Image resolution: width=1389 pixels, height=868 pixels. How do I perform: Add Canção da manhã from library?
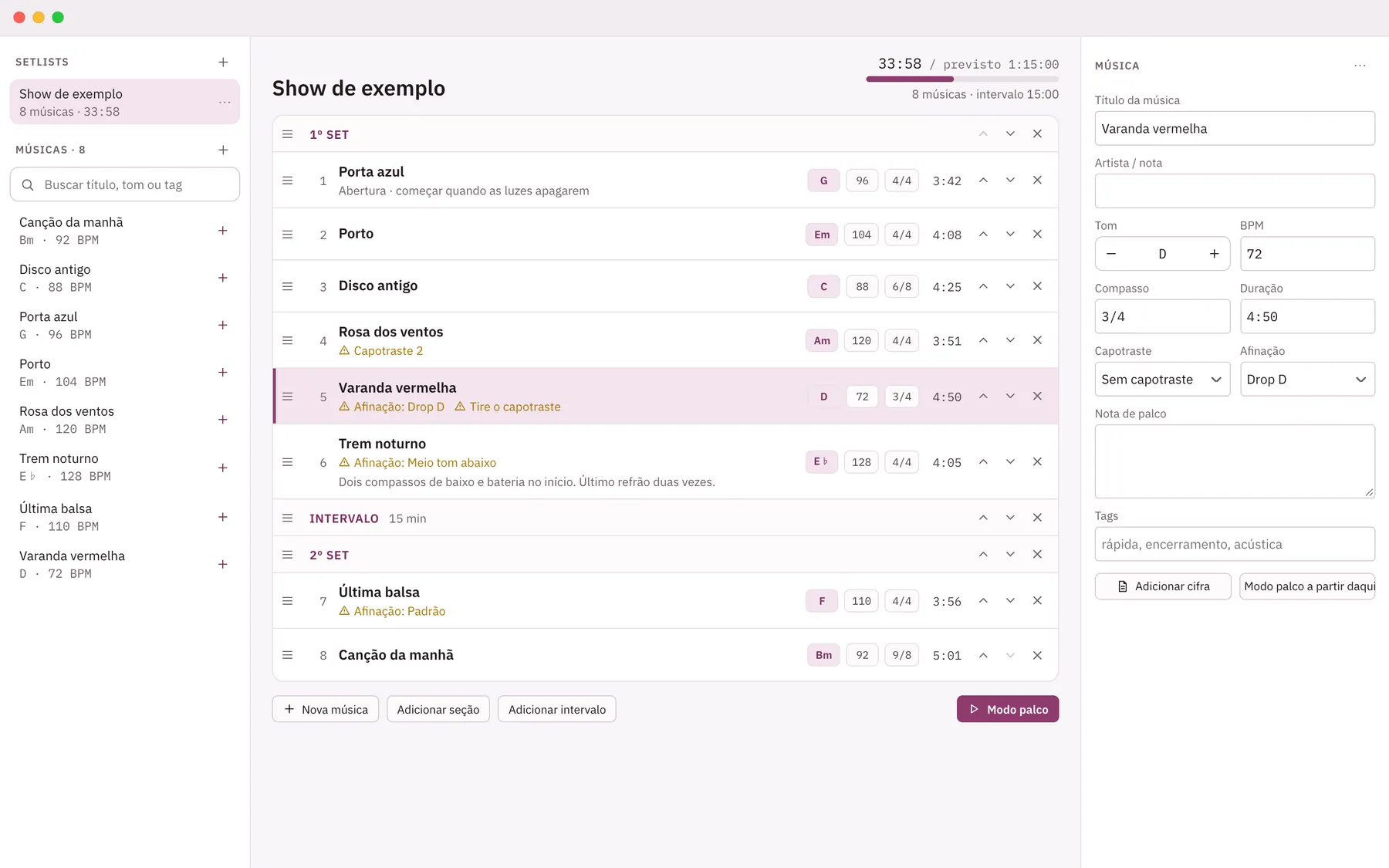click(x=223, y=231)
